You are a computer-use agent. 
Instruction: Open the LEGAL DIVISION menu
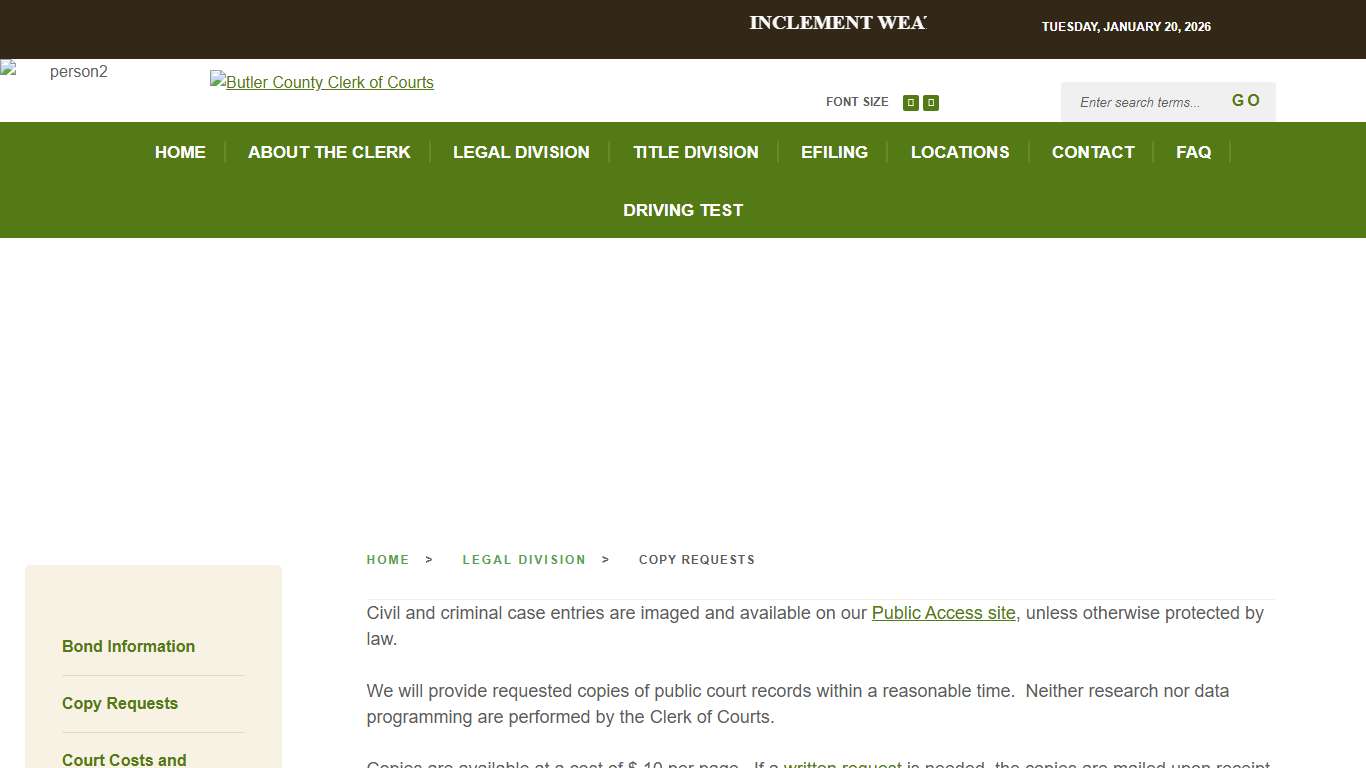[x=521, y=152]
